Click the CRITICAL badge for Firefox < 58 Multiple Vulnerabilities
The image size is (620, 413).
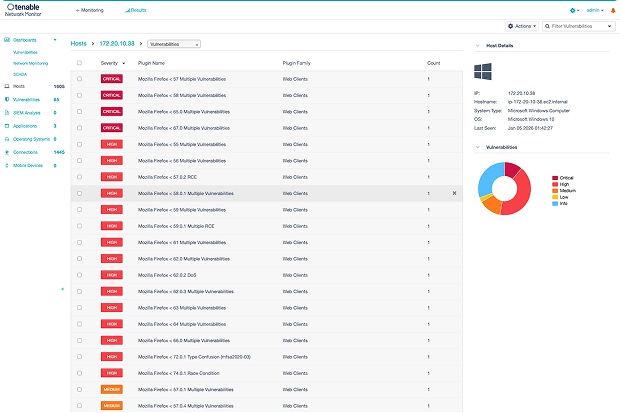click(112, 95)
